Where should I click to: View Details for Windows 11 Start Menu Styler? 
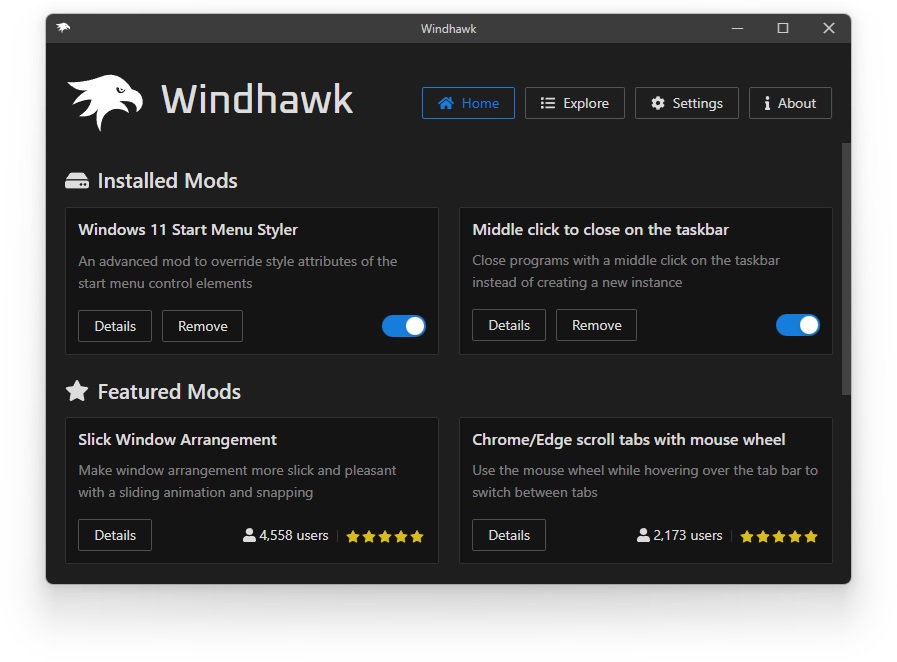pyautogui.click(x=114, y=326)
